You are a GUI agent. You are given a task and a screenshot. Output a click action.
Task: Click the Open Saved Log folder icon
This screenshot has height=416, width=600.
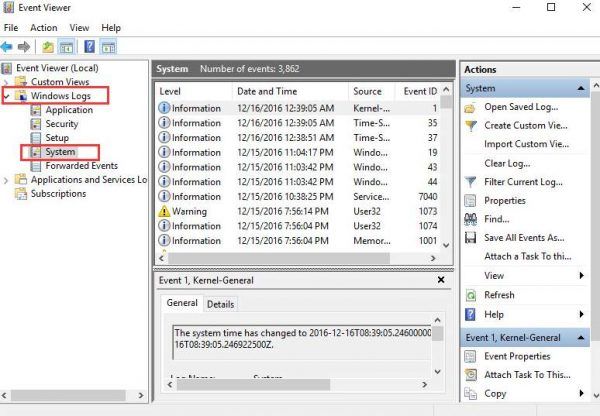(470, 108)
